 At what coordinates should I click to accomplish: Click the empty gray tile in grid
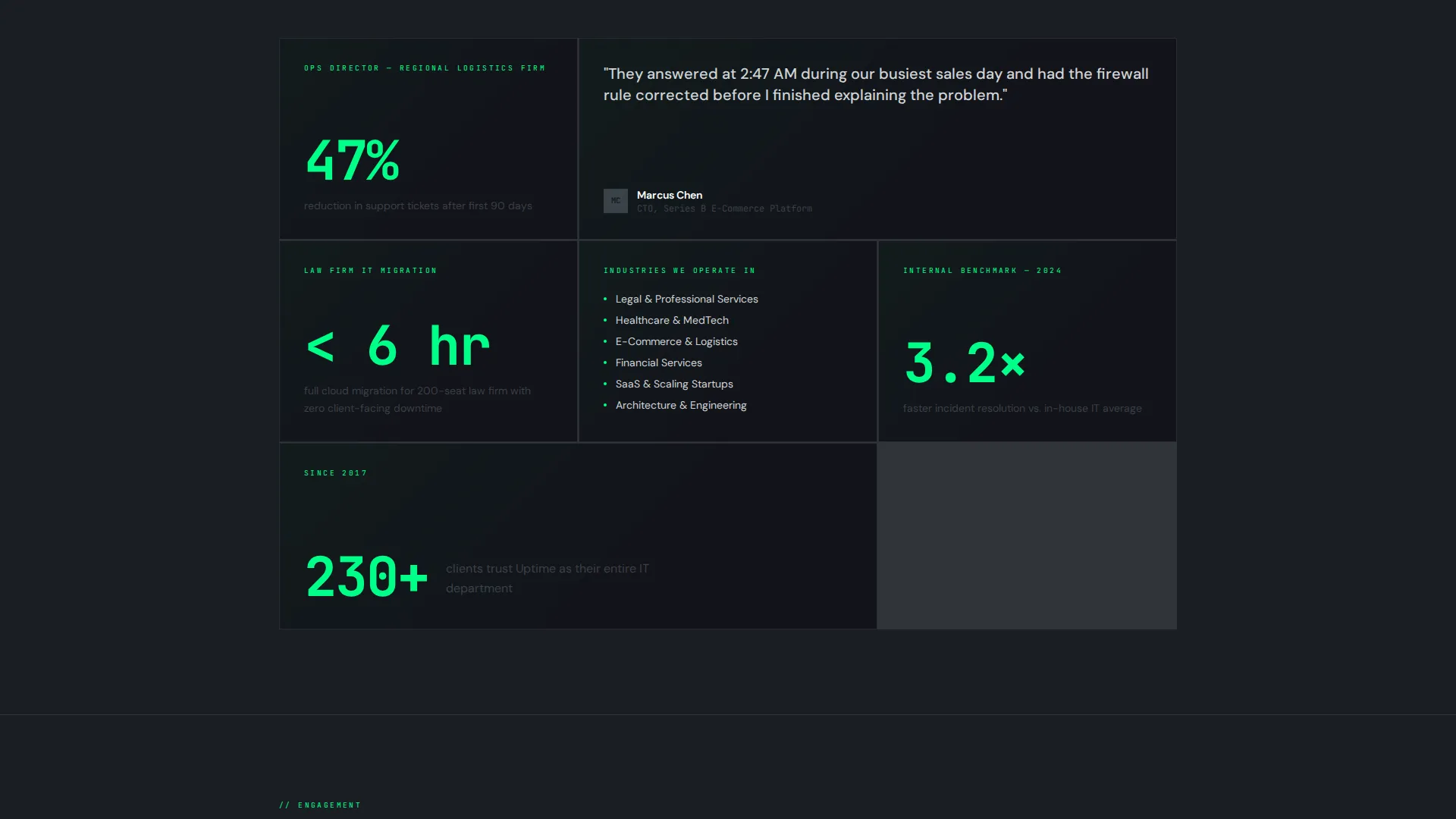coord(1027,536)
